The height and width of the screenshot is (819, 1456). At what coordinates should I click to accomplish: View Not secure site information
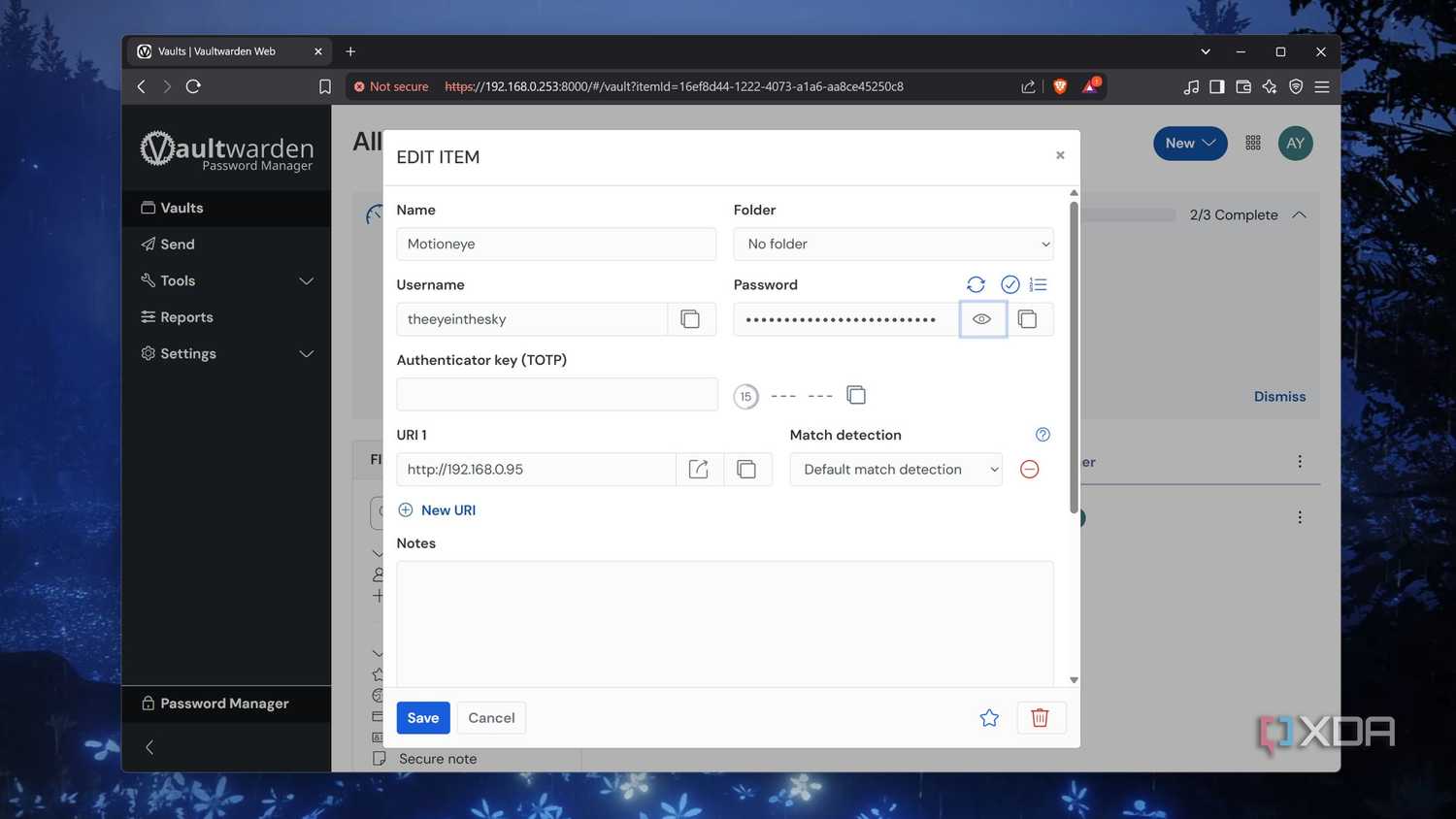coord(391,86)
